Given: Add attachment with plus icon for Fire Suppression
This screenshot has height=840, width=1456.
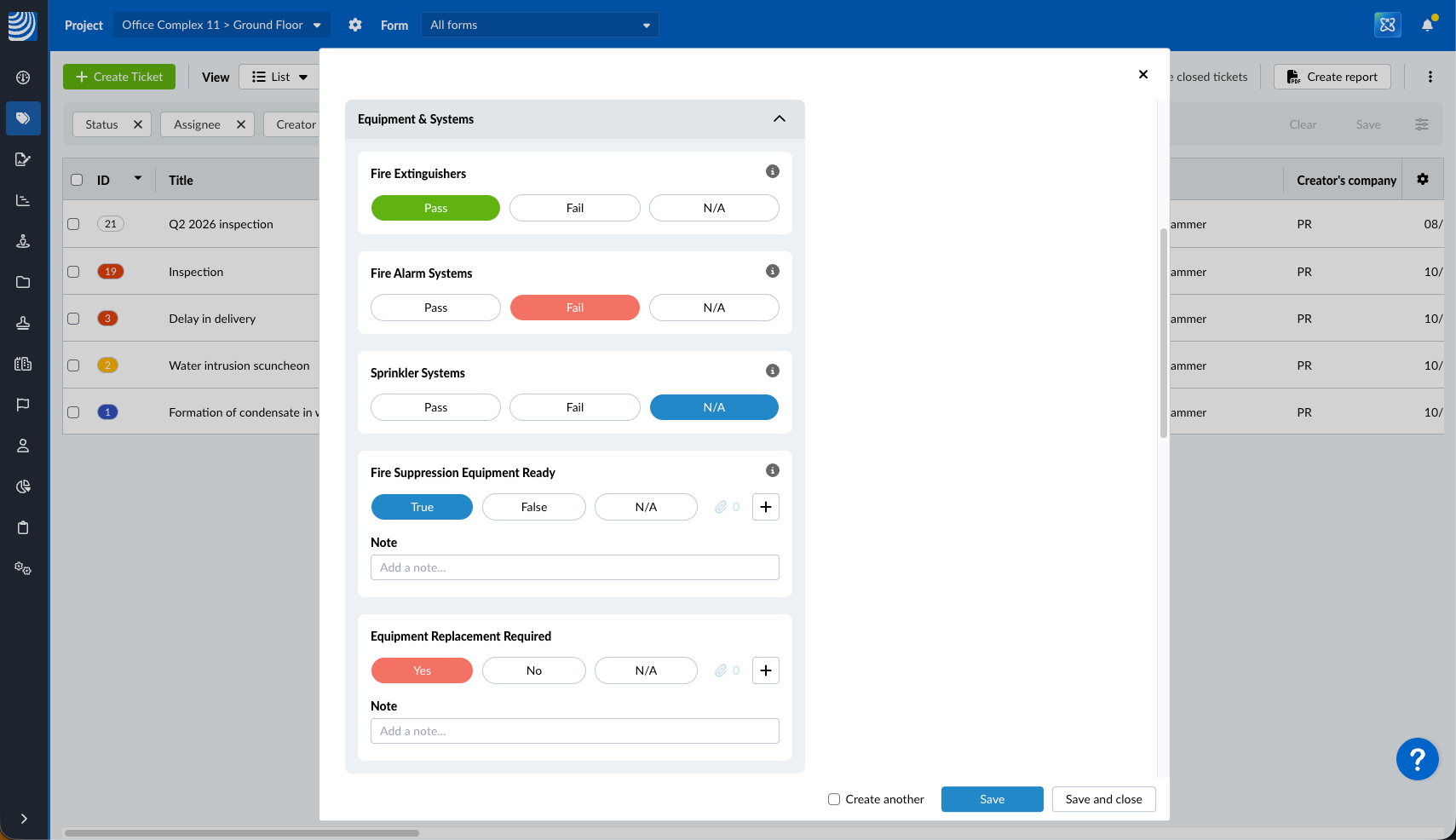Looking at the screenshot, I should (765, 507).
